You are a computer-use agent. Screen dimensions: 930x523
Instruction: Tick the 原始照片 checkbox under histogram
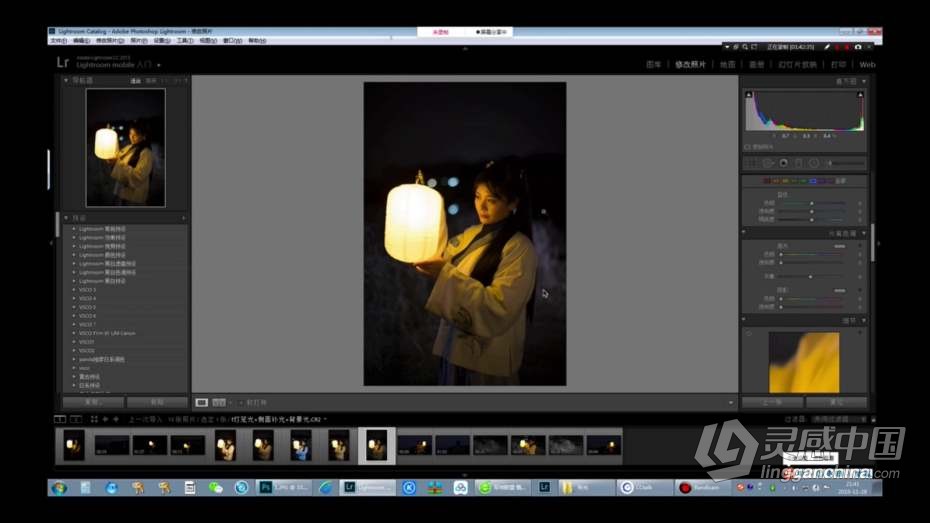point(747,146)
